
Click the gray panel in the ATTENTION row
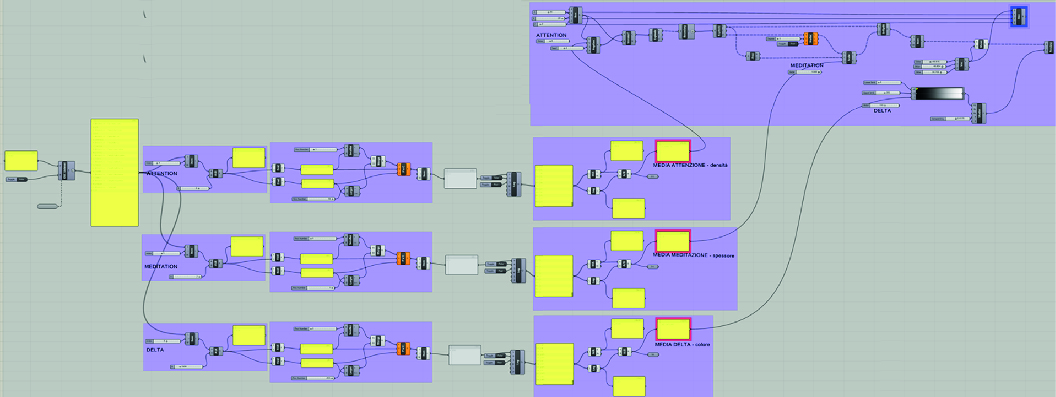(461, 179)
